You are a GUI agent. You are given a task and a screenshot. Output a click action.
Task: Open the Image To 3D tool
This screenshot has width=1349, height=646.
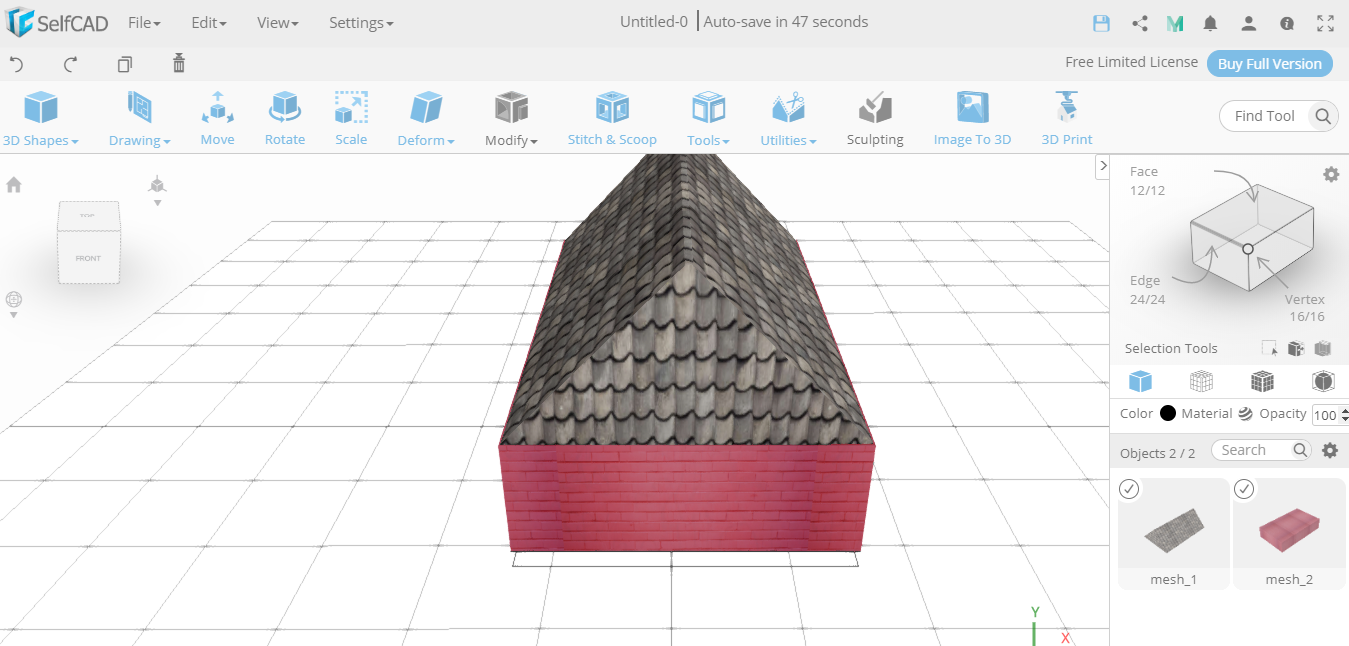click(971, 117)
